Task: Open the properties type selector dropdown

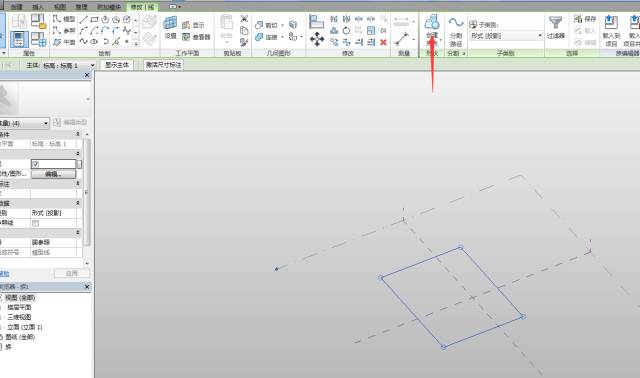Action: [x=24, y=123]
